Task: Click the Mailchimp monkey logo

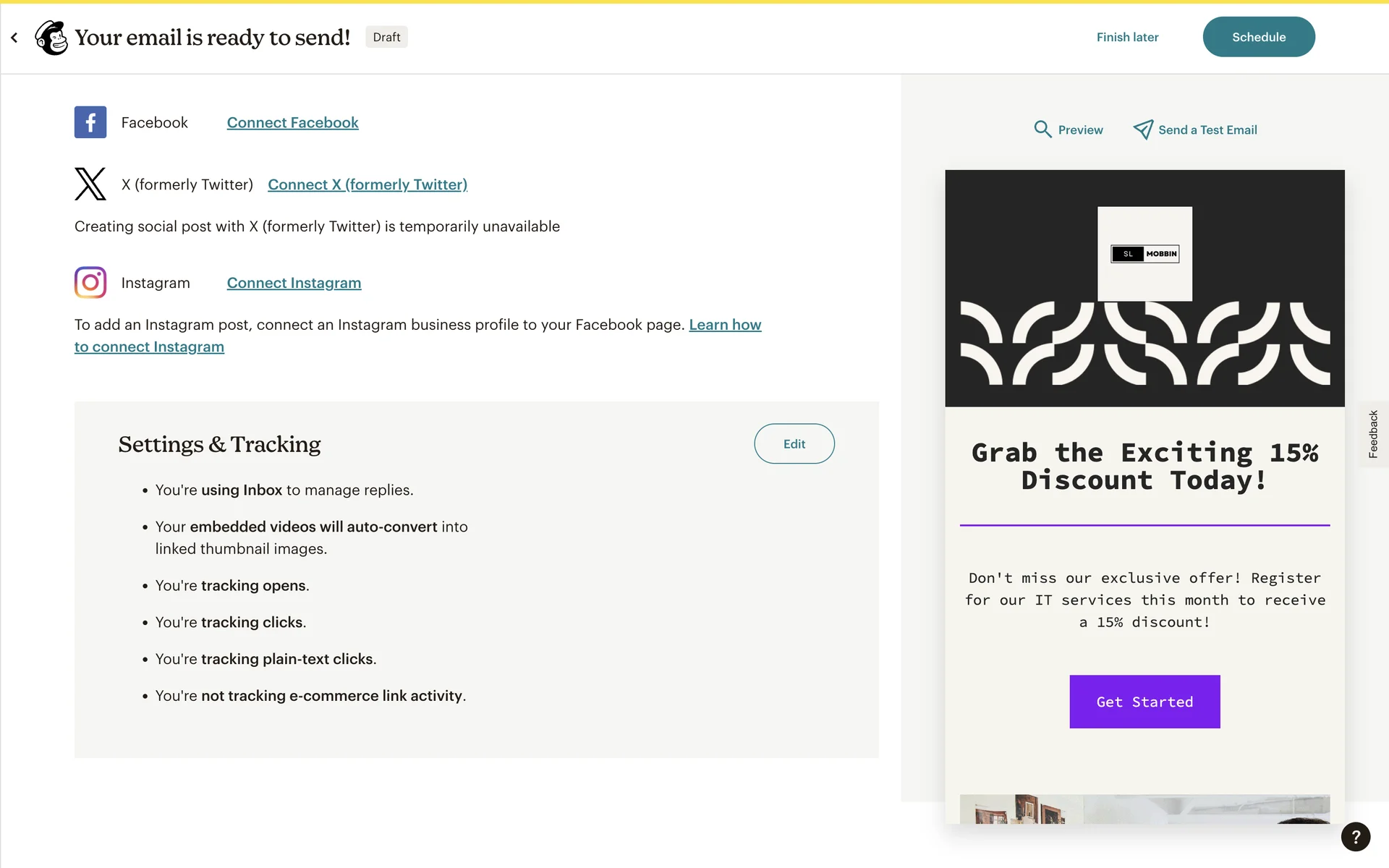Action: 51,38
